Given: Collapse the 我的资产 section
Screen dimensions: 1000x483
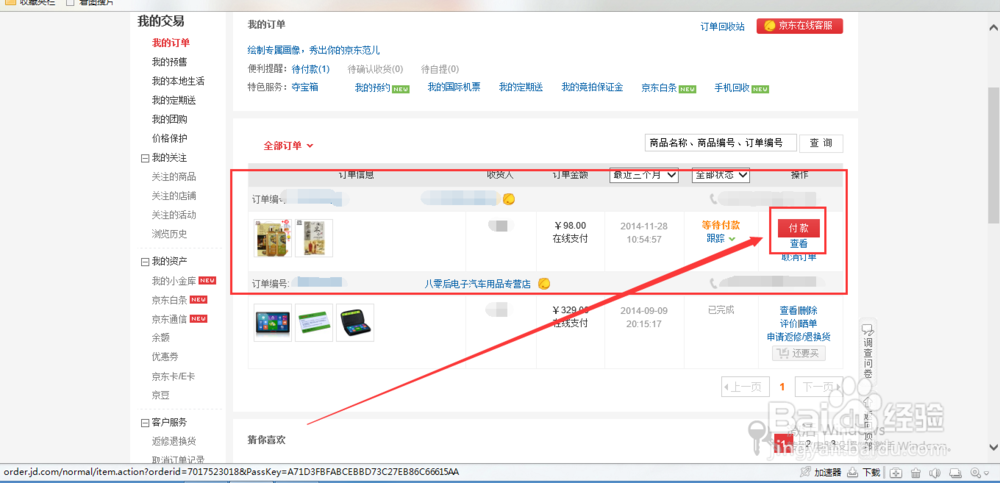Looking at the screenshot, I should point(145,262).
